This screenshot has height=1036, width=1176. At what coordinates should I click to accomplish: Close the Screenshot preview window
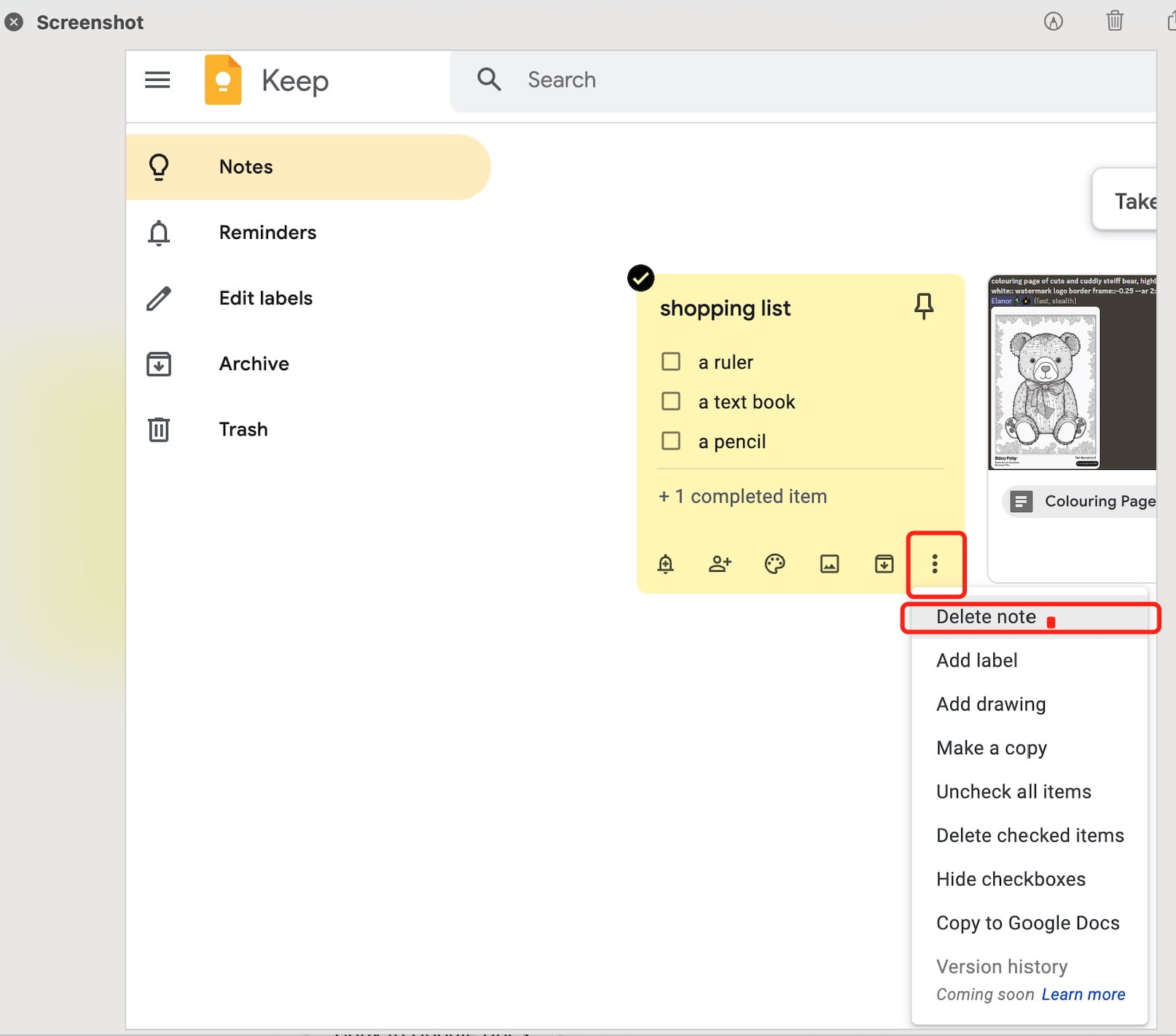pyautogui.click(x=14, y=22)
